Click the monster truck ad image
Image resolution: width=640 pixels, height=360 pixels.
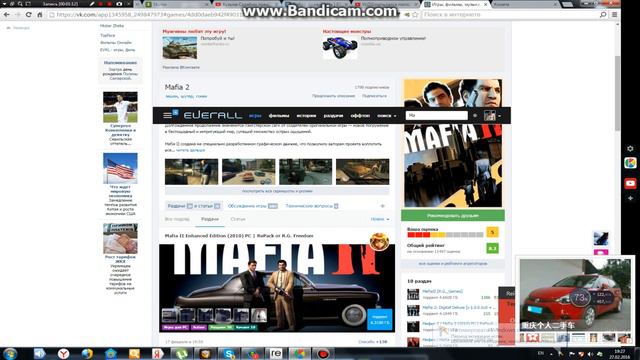click(x=340, y=48)
